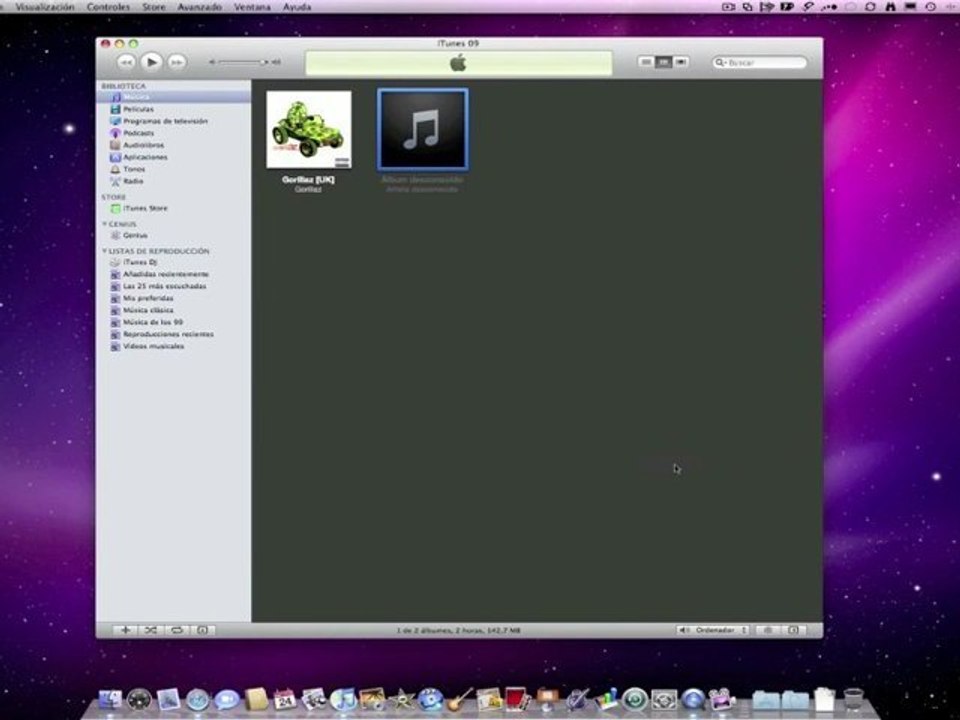Open Películas library icon
Viewport: 960px width, 720px height.
115,109
